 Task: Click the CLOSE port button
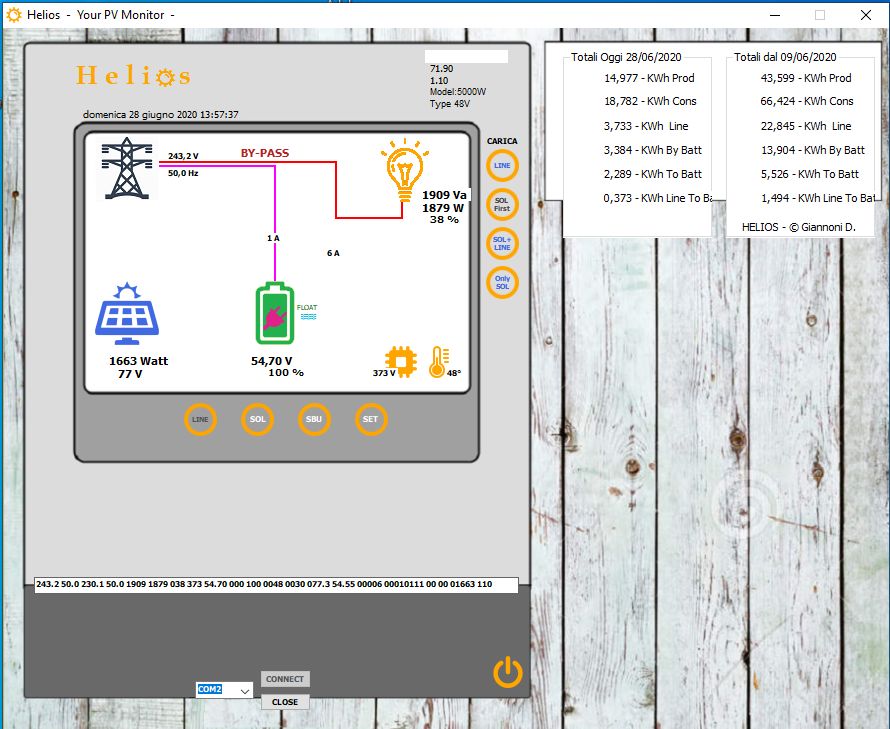tap(285, 702)
